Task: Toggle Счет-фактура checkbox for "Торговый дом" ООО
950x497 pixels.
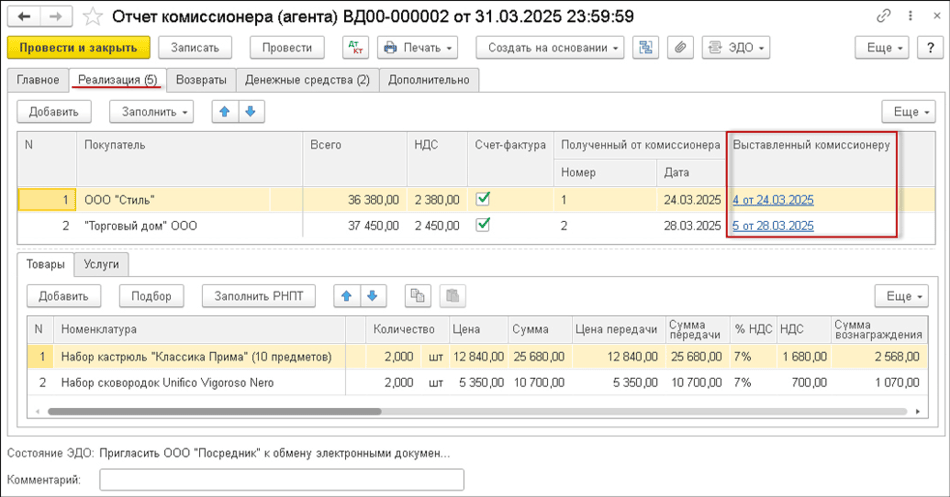Action: coord(484,225)
